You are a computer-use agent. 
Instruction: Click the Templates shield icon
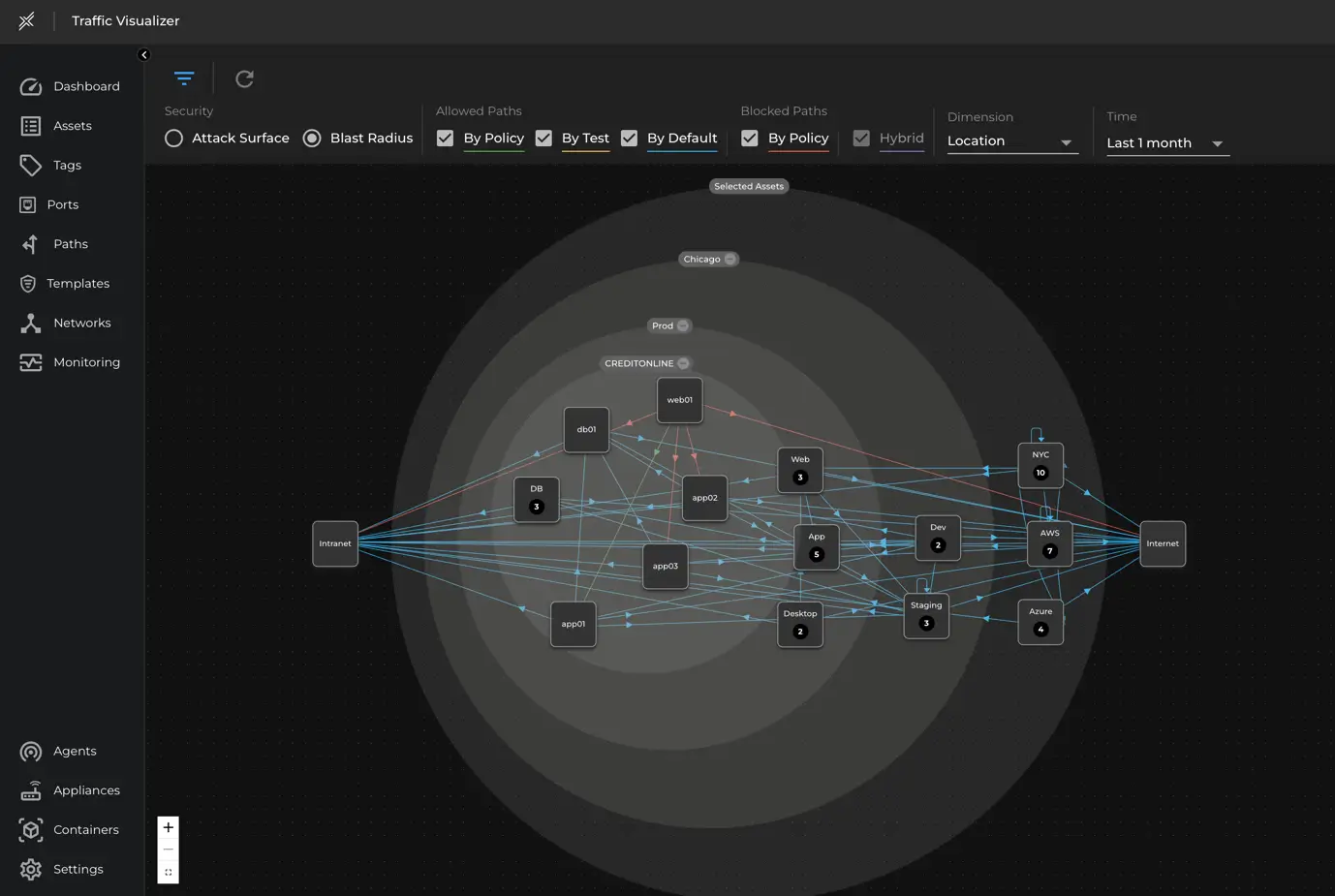(28, 284)
